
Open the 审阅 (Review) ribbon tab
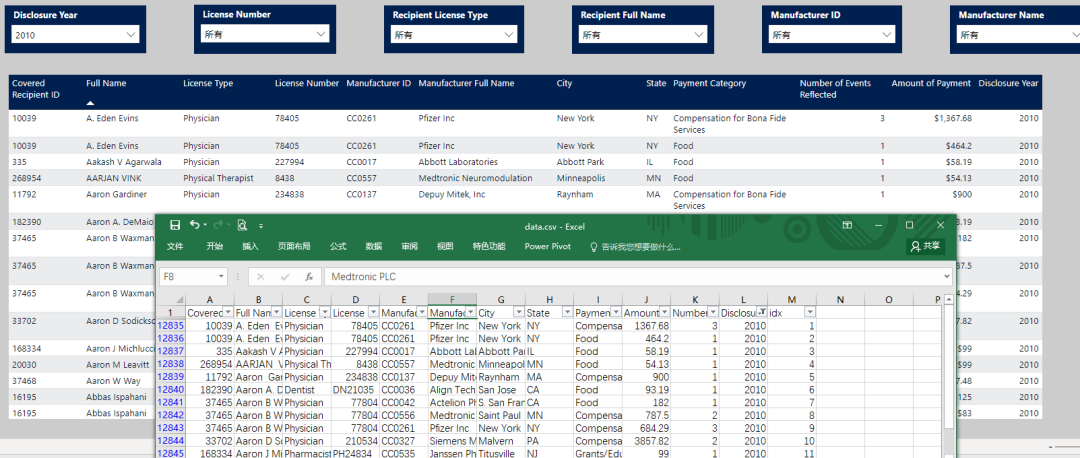tap(410, 247)
